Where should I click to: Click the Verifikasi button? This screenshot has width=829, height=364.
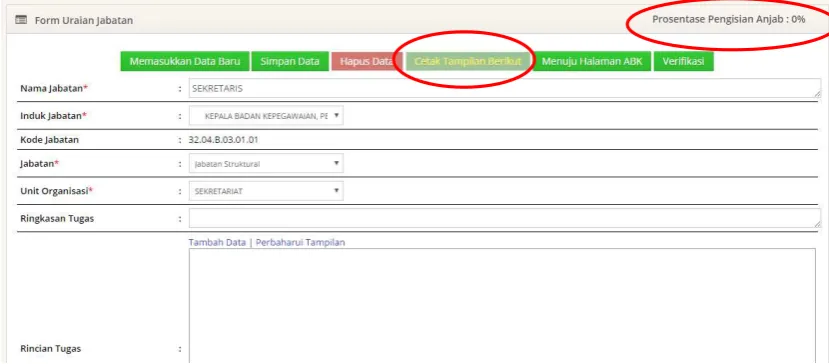point(683,61)
